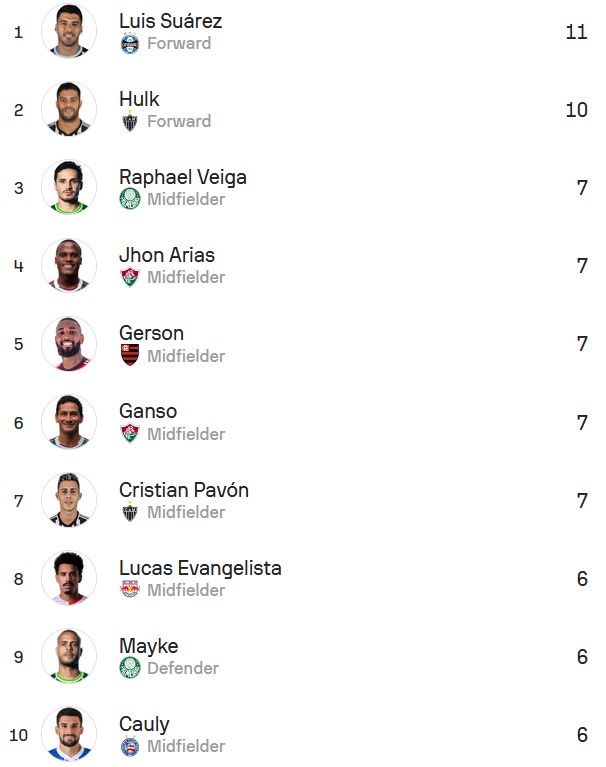Screen dimensions: 606x767
Task: Go to Gerson's player page
Action: coord(151,333)
